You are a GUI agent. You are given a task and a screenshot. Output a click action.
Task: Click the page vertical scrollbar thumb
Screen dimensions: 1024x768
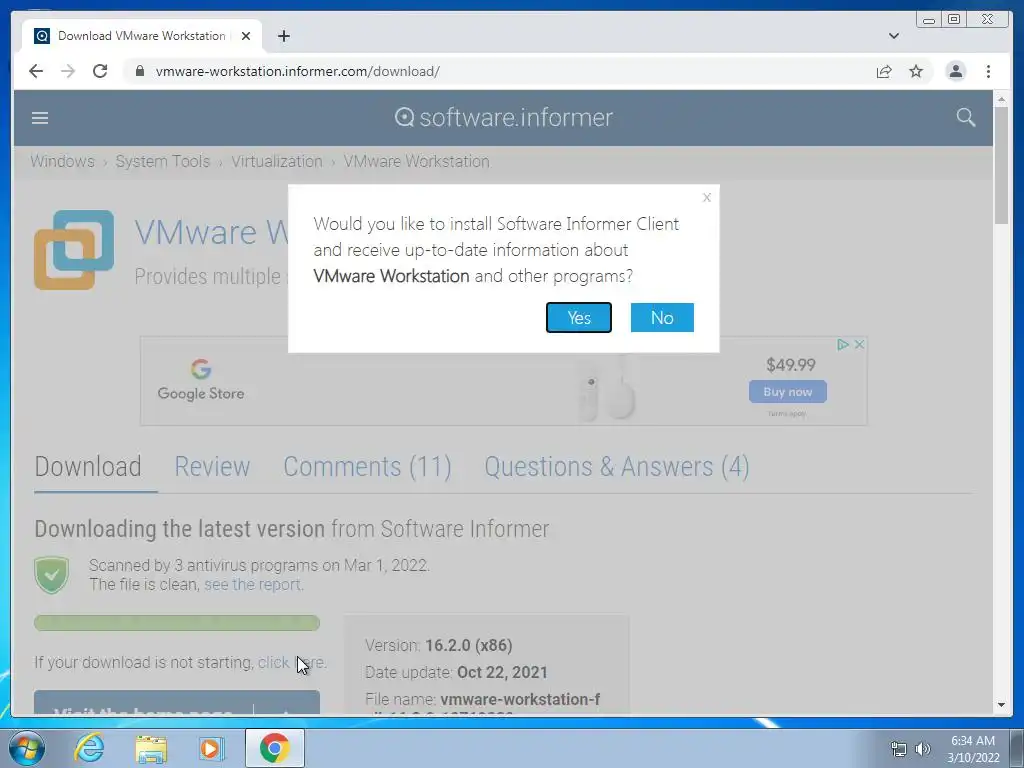point(1000,165)
